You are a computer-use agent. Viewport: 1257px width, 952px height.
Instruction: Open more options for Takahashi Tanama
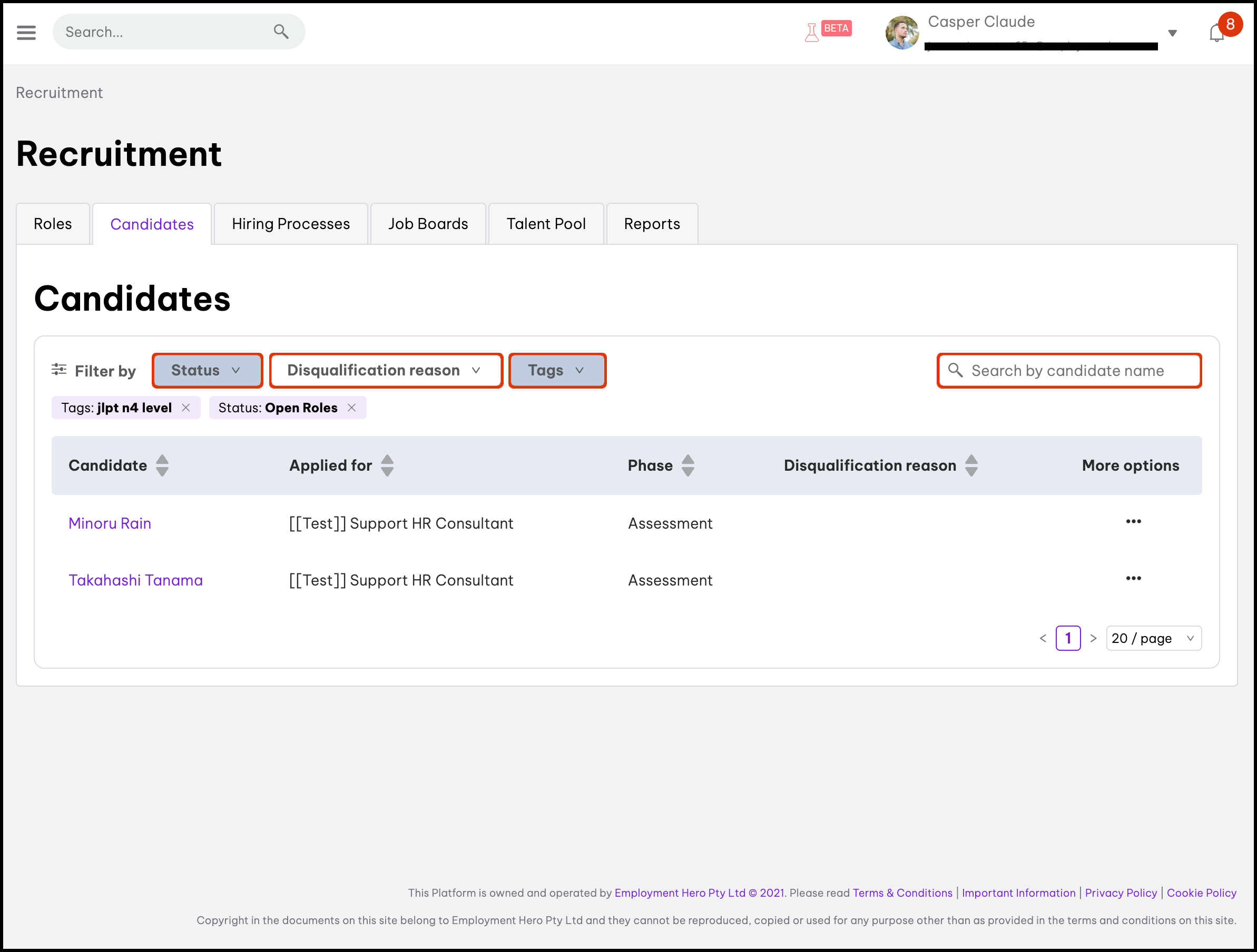coord(1133,578)
